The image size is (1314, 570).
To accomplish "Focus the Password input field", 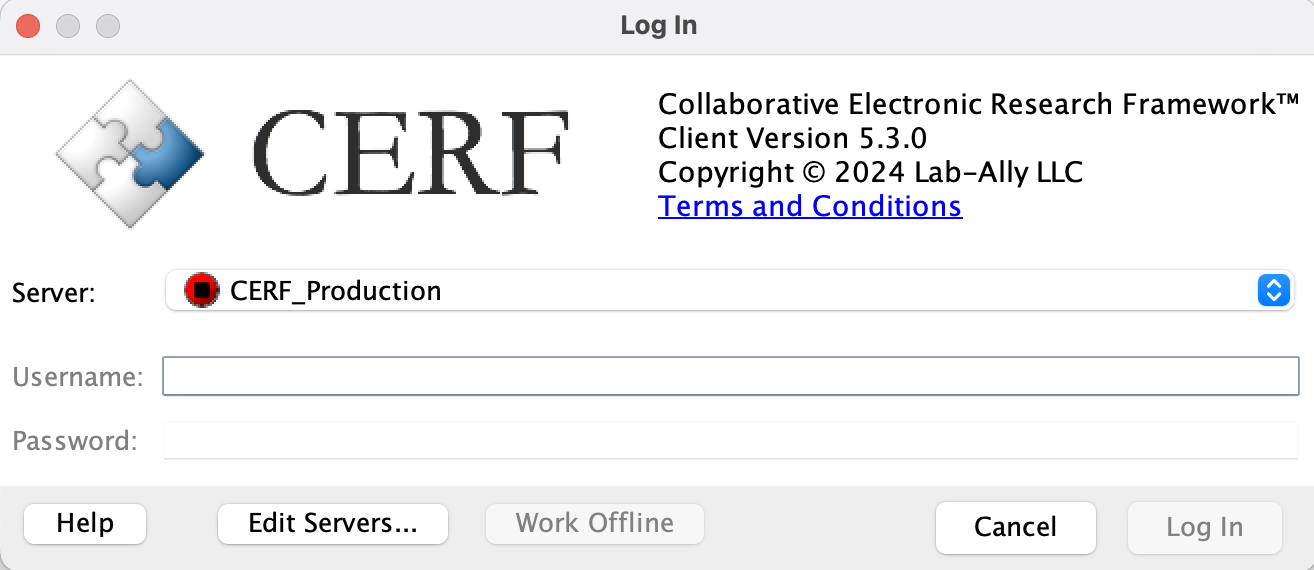I will 730,441.
